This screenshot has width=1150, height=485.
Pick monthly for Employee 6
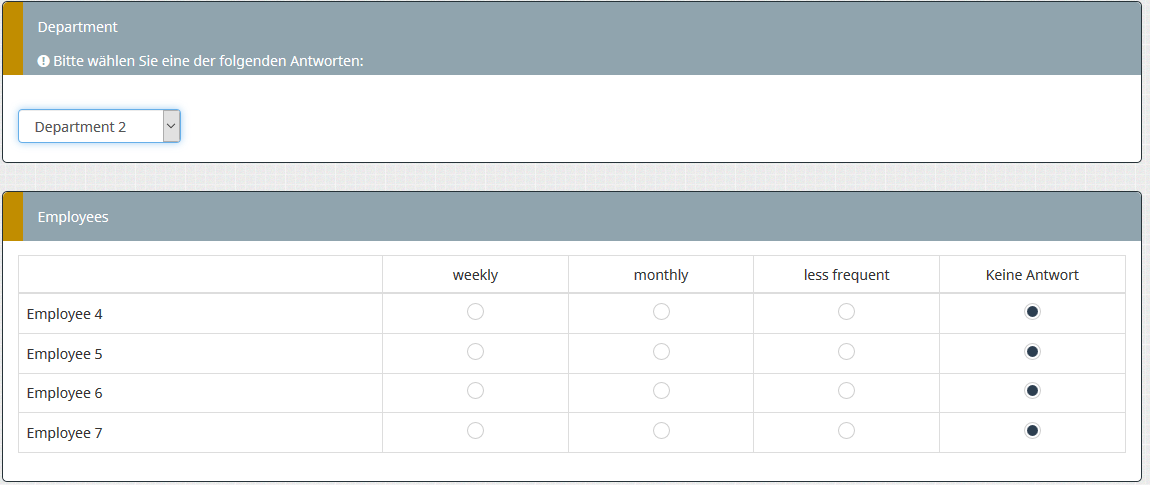tap(661, 391)
